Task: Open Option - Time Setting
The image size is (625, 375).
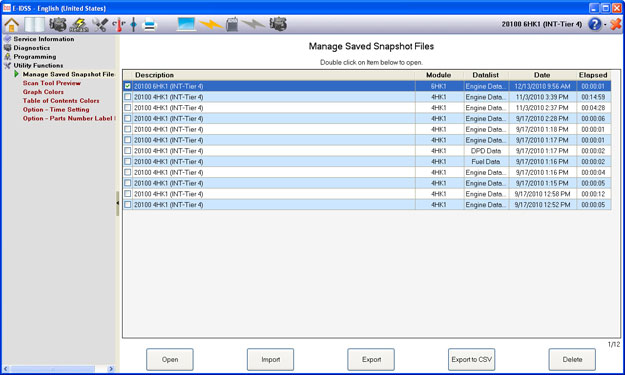Action: point(56,109)
